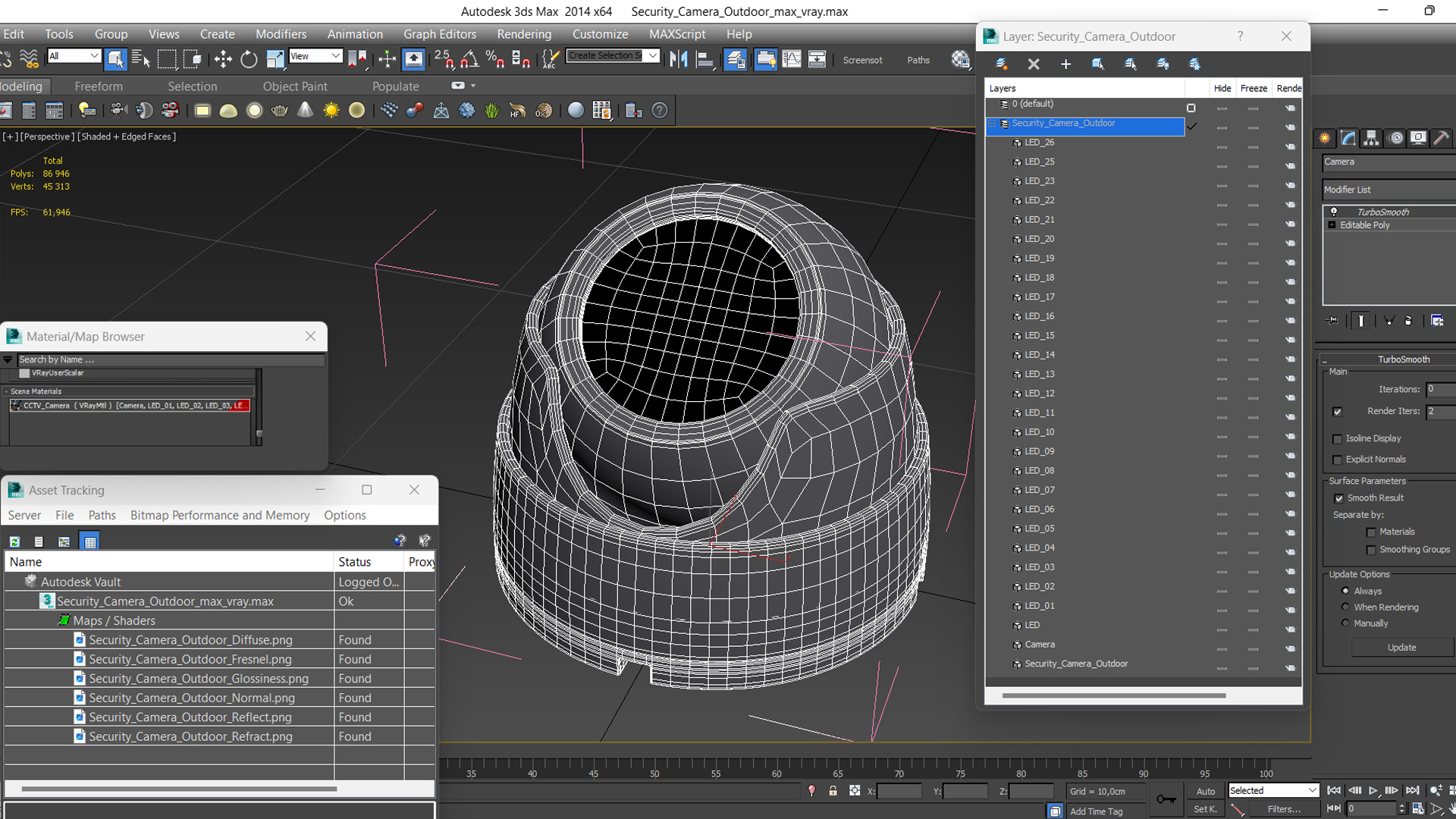Click the Layer window horizontal scrollbar
The width and height of the screenshot is (1456, 819).
(1113, 695)
